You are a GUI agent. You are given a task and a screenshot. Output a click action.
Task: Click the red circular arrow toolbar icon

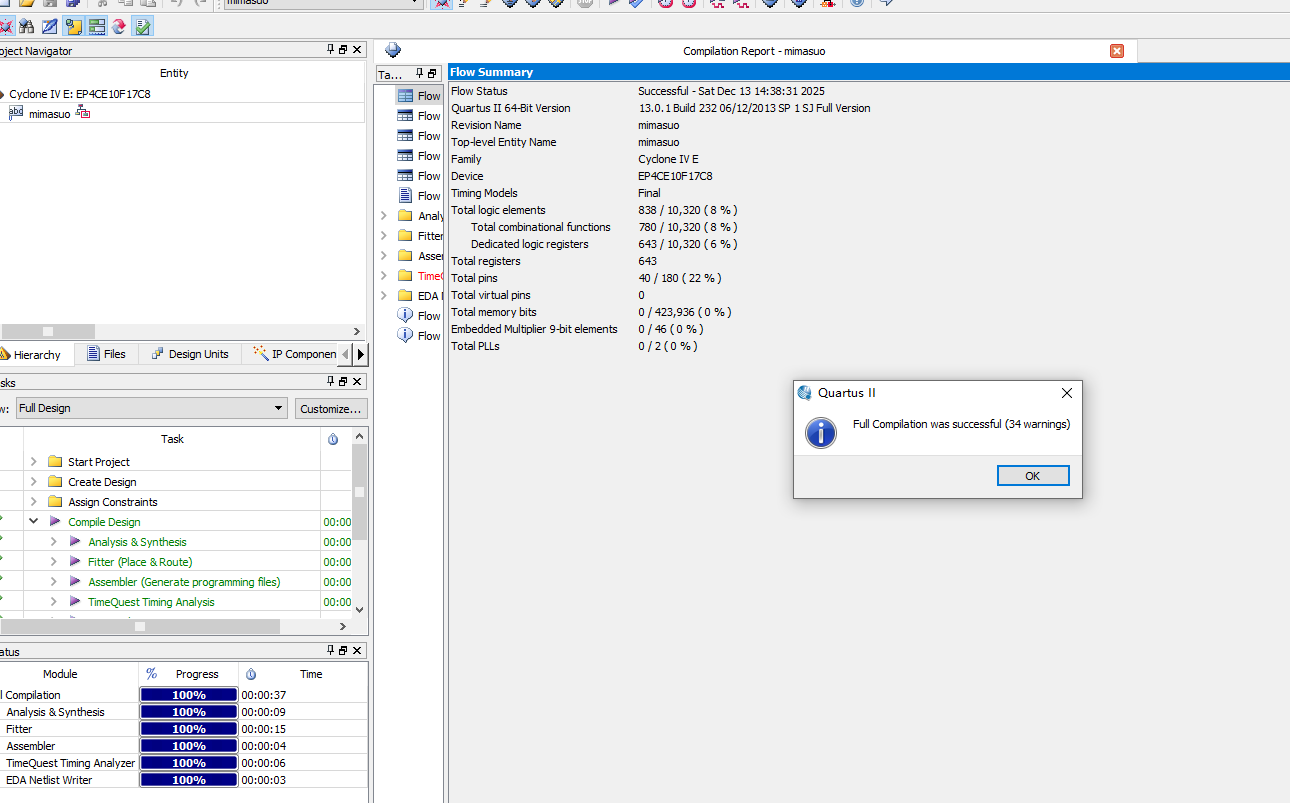[120, 27]
